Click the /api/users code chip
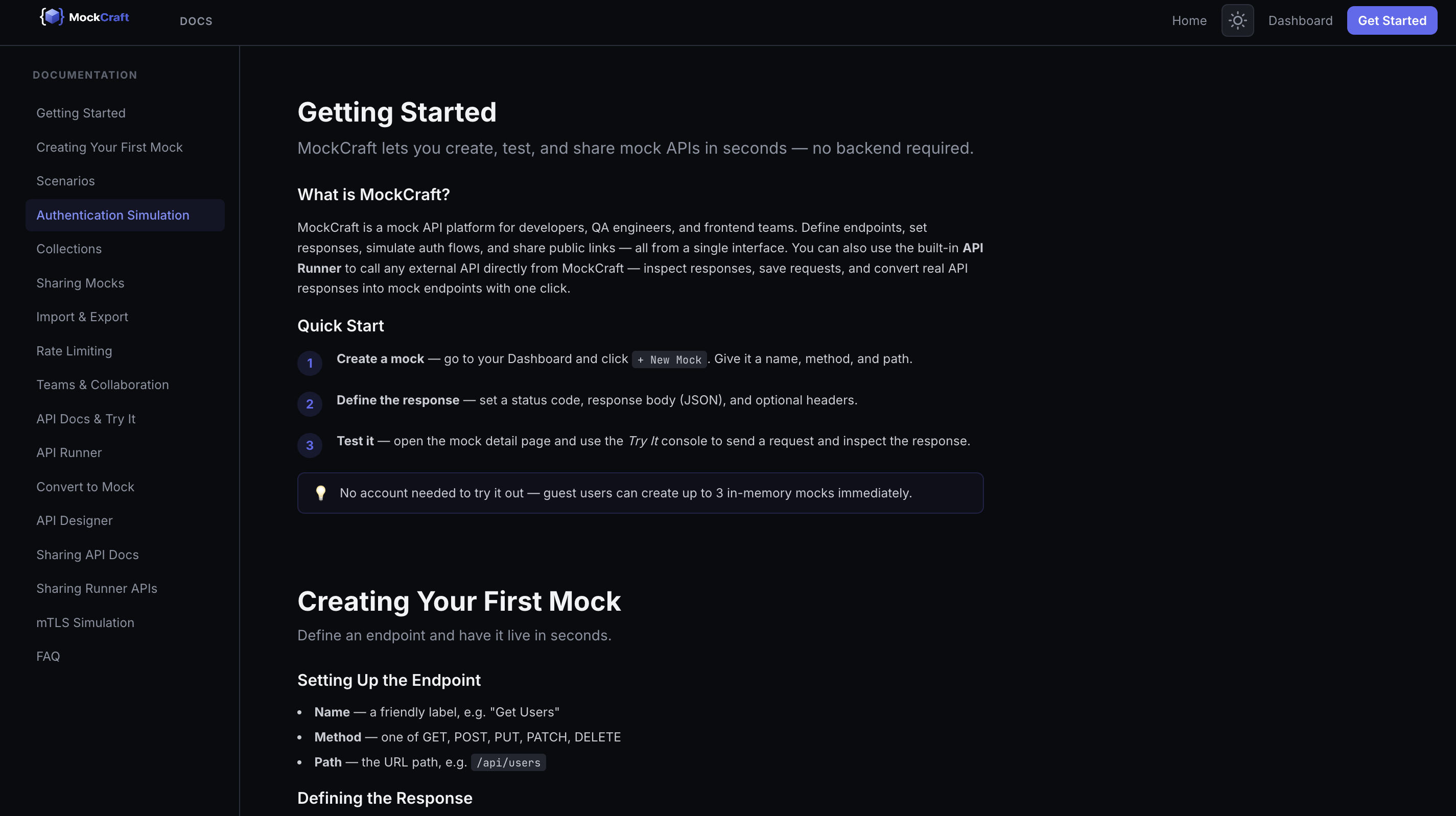The width and height of the screenshot is (1456, 816). click(x=508, y=762)
